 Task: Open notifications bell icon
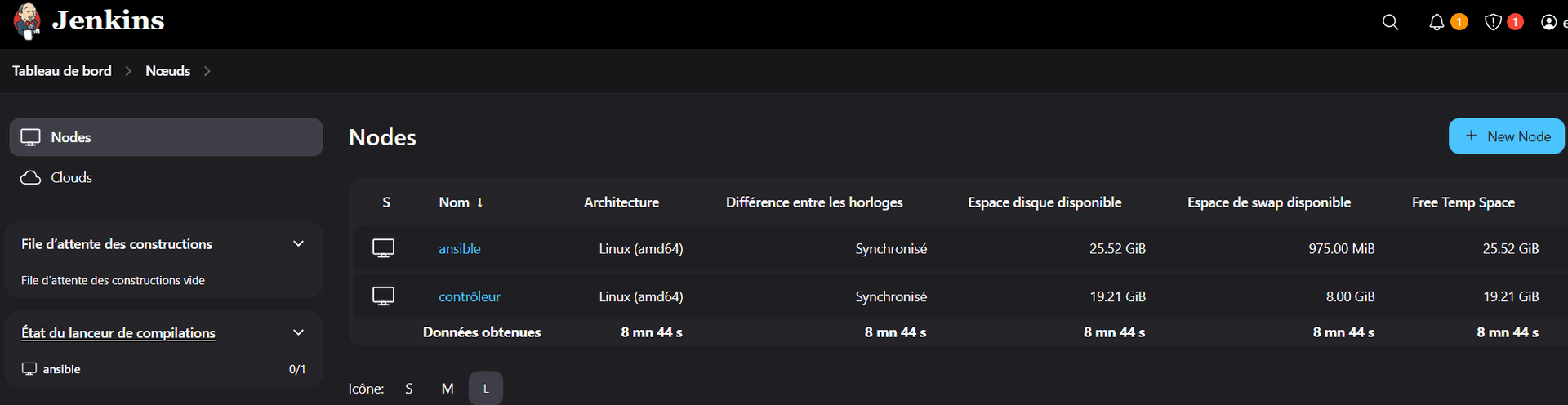(x=1437, y=22)
